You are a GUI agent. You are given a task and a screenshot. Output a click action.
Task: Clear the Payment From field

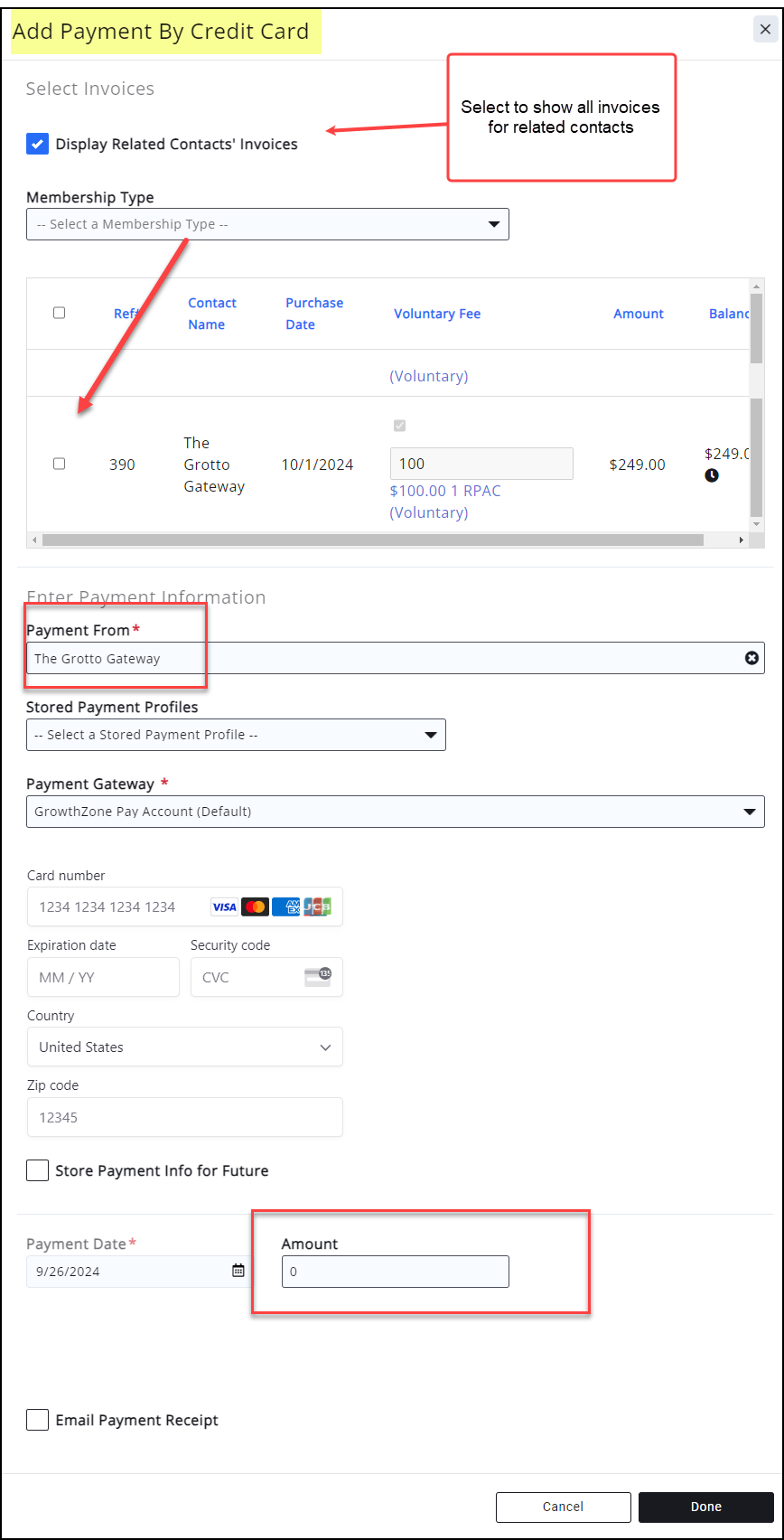click(x=751, y=658)
